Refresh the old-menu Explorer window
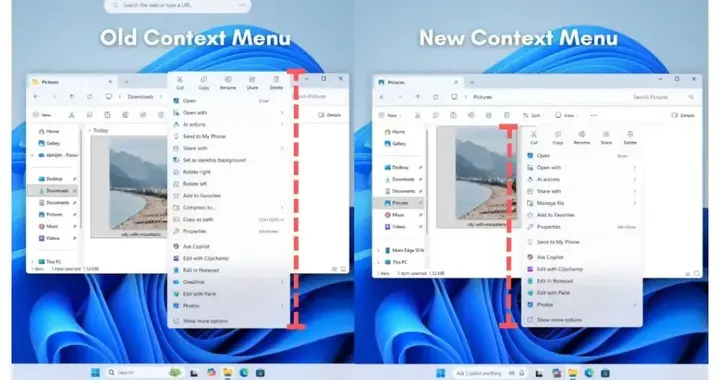 tap(90, 96)
